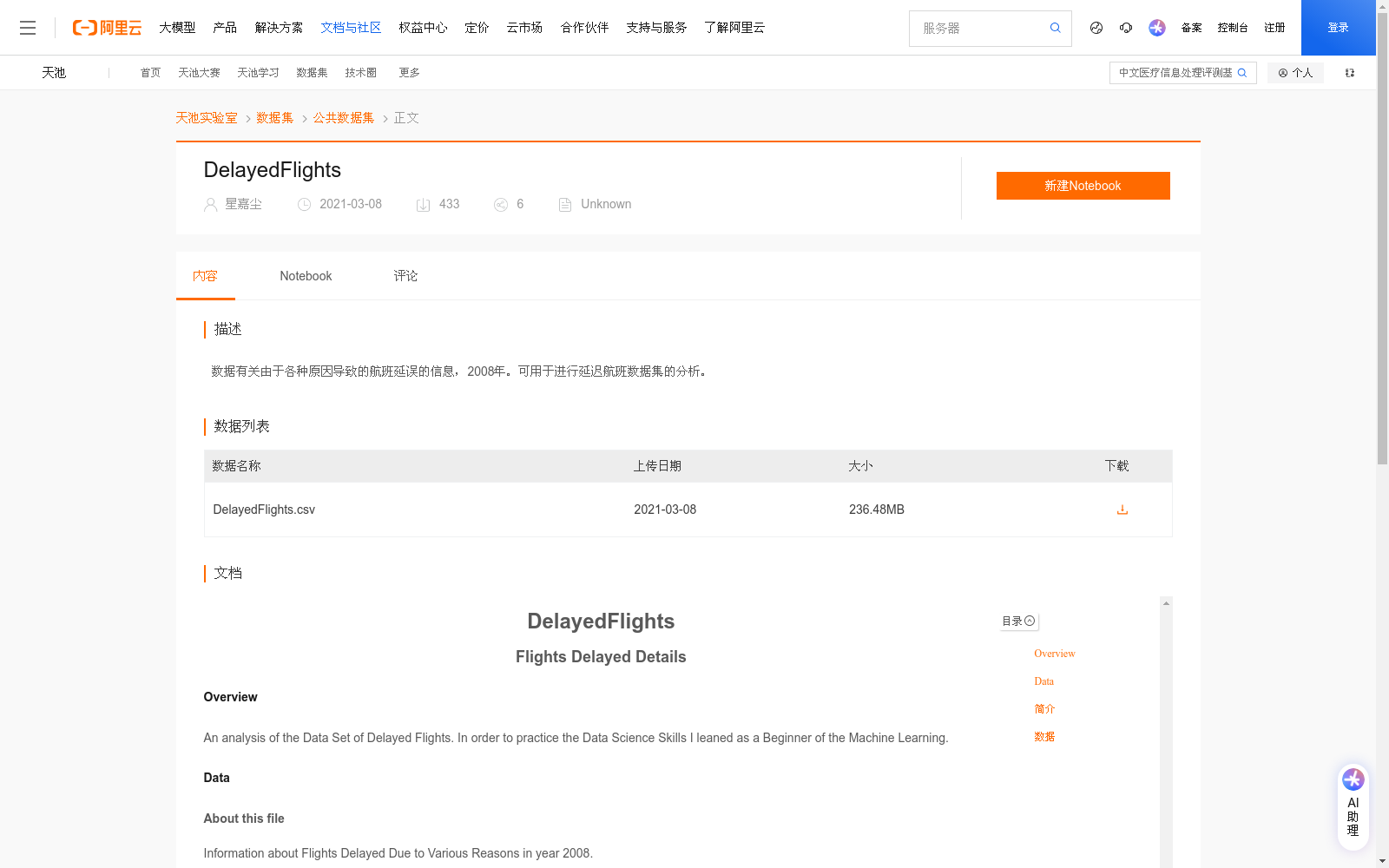The image size is (1389, 868).
Task: Open 技术圈 in the Tianchi navigation
Action: point(360,73)
